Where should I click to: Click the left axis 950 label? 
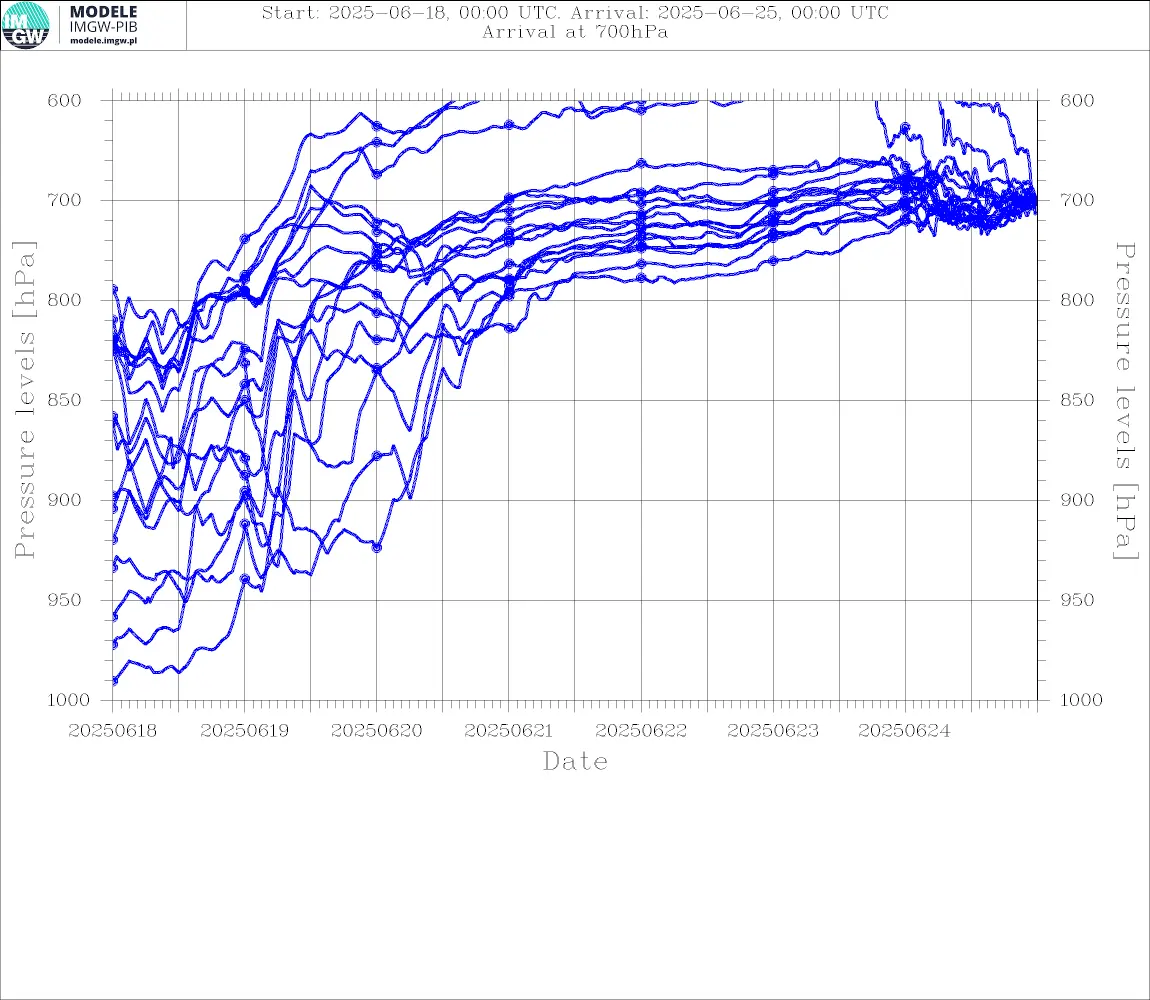64,600
